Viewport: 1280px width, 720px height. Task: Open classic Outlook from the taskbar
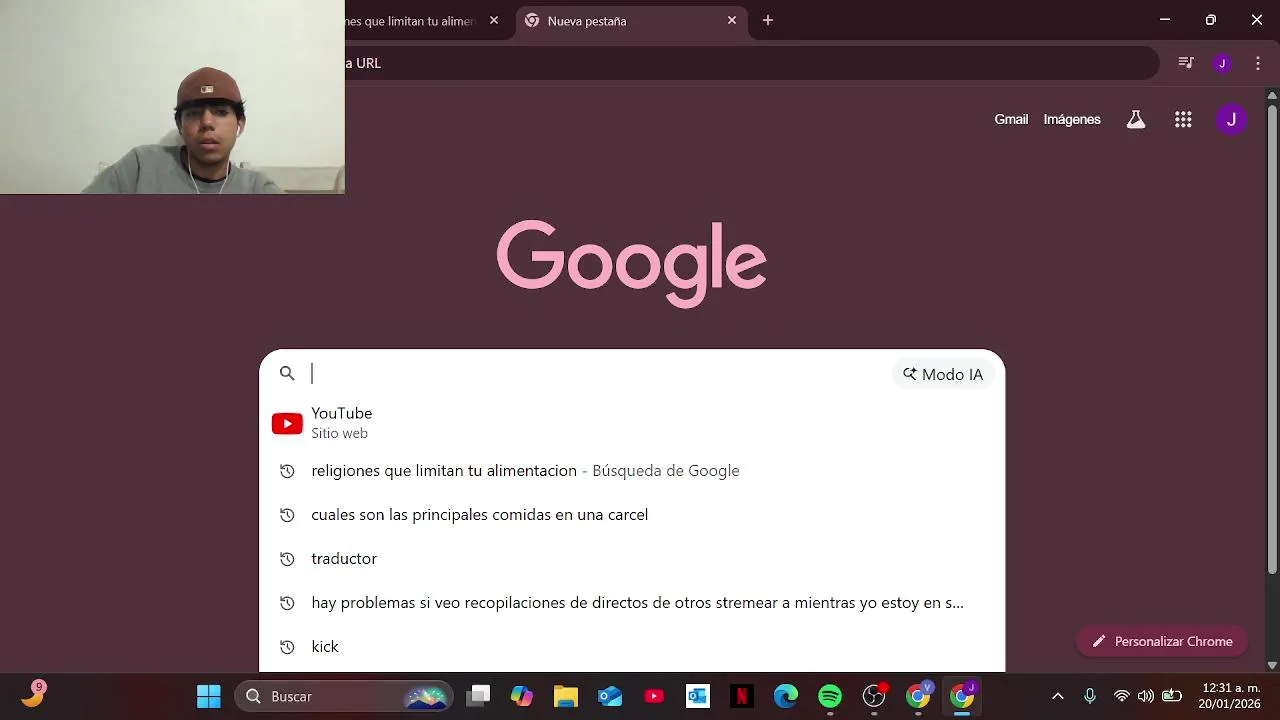(x=698, y=696)
